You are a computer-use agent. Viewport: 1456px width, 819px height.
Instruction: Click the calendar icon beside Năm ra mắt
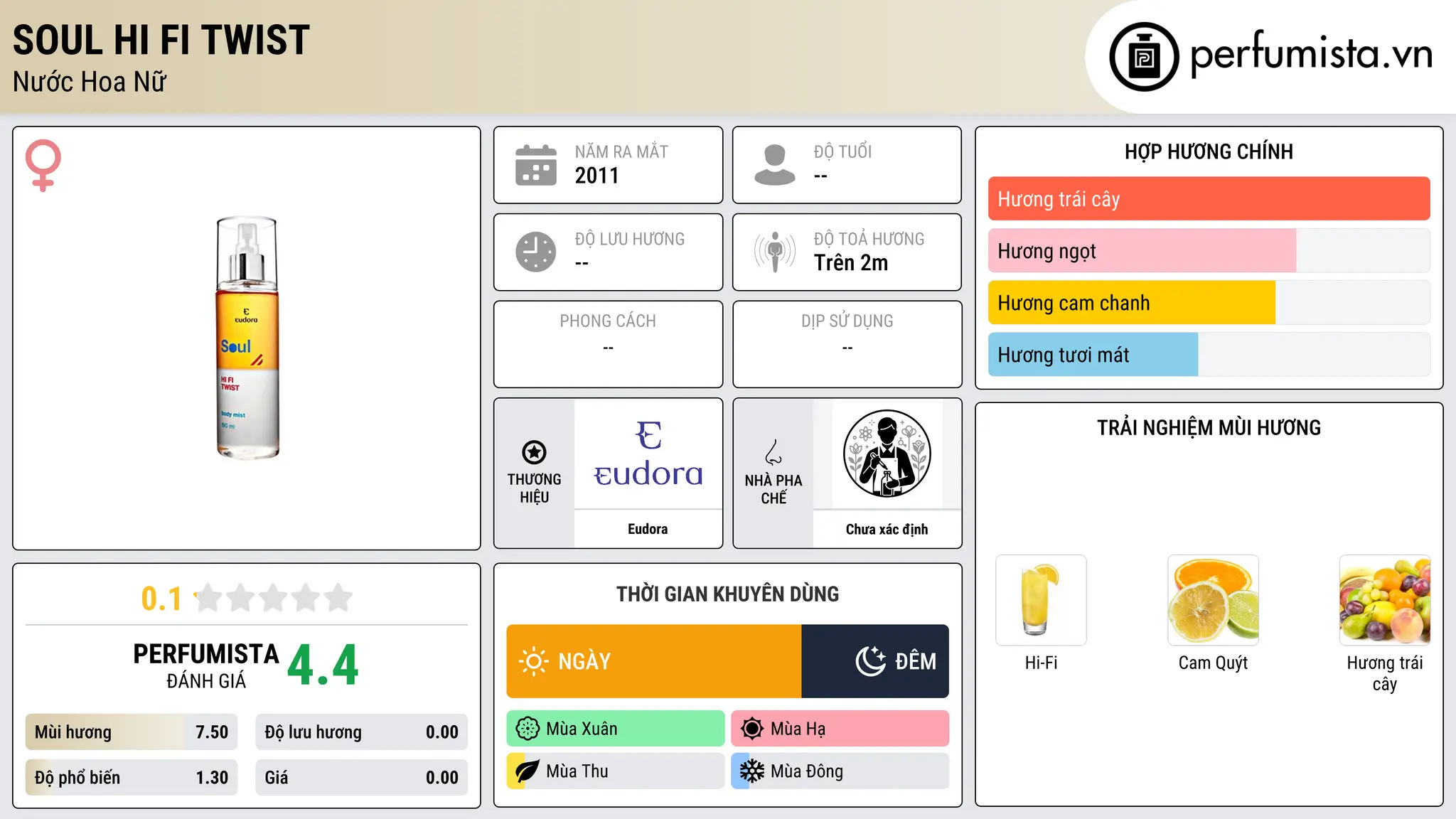tap(536, 165)
